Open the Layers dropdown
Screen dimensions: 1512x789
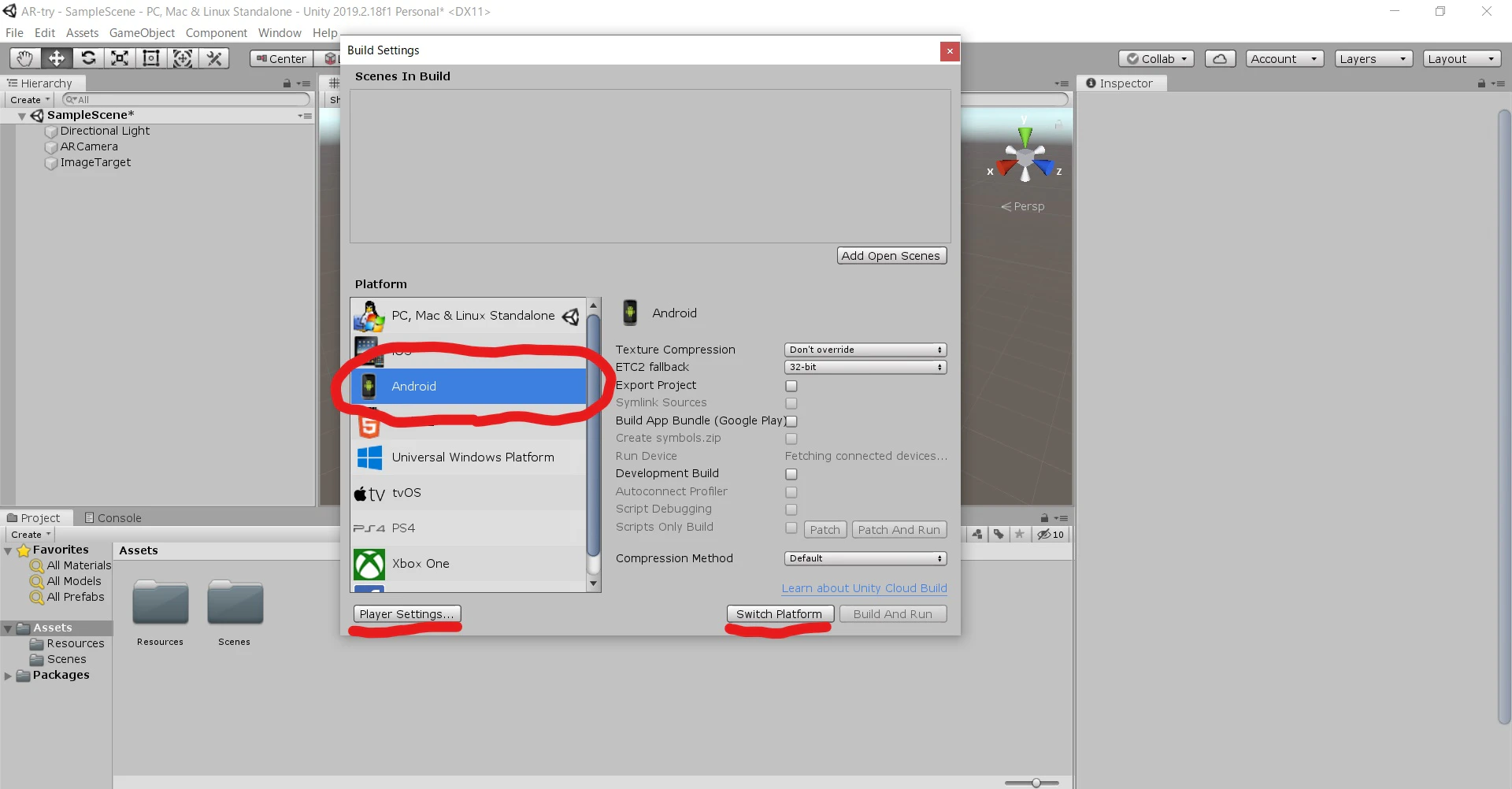[x=1373, y=58]
